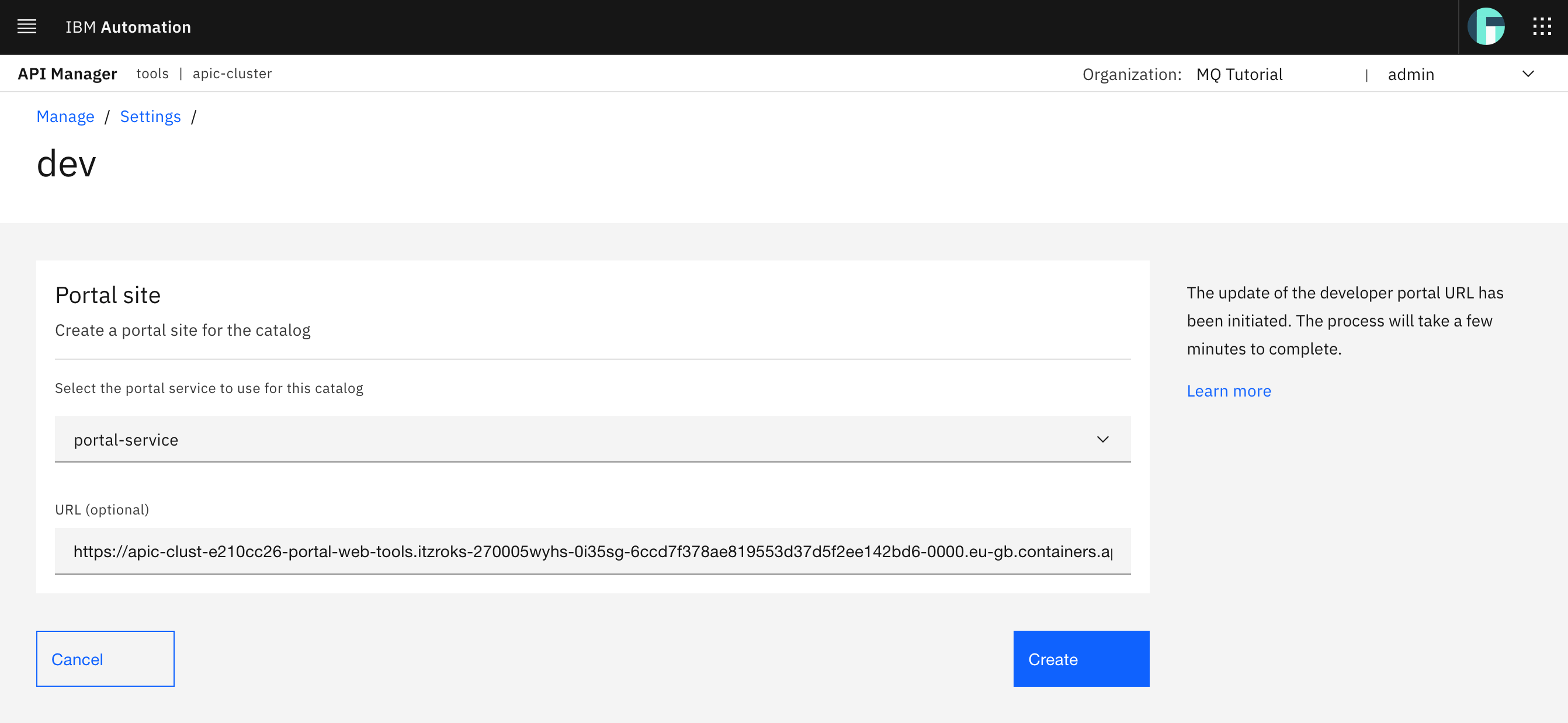
Task: Open Settings from the breadcrumb
Action: [150, 116]
